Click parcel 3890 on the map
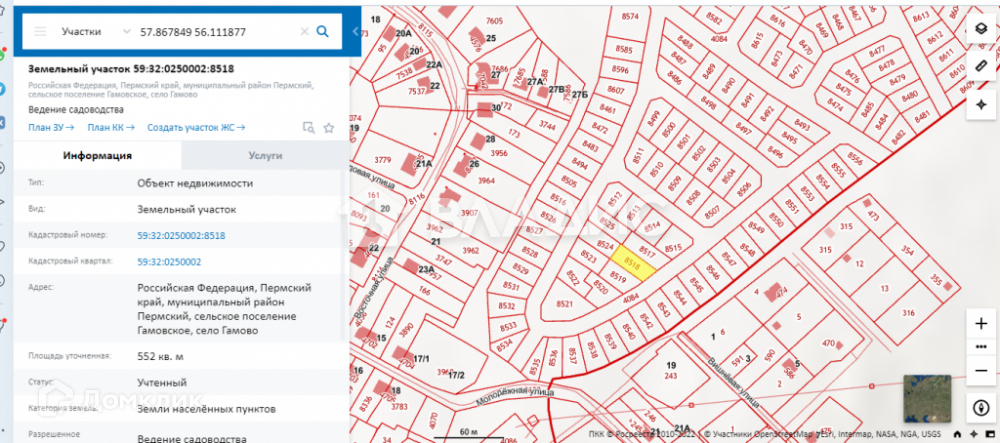Viewport: 1000px width, 443px height. tap(407, 330)
